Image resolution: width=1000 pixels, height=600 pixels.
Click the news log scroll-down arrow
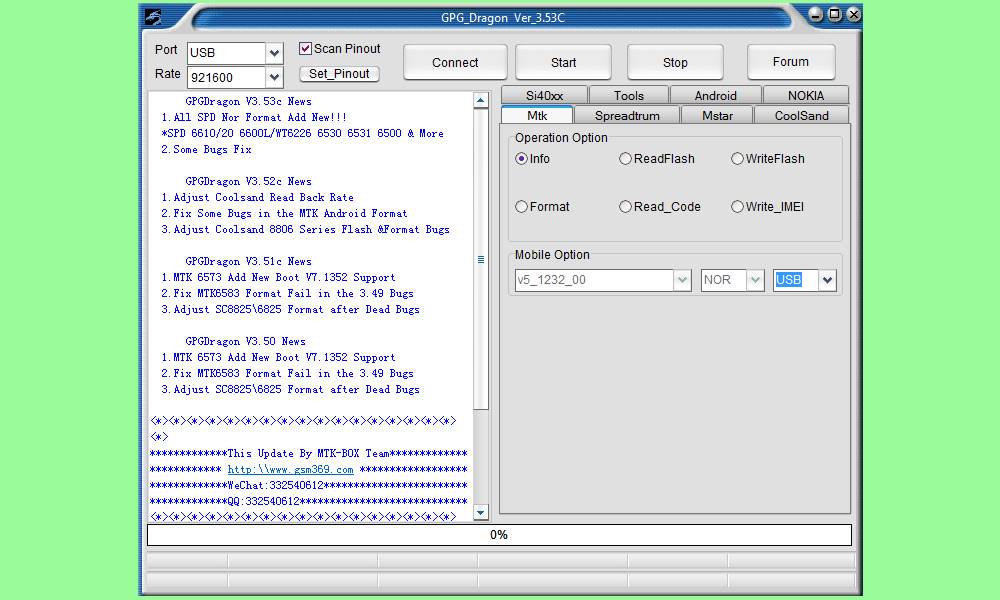(x=481, y=512)
